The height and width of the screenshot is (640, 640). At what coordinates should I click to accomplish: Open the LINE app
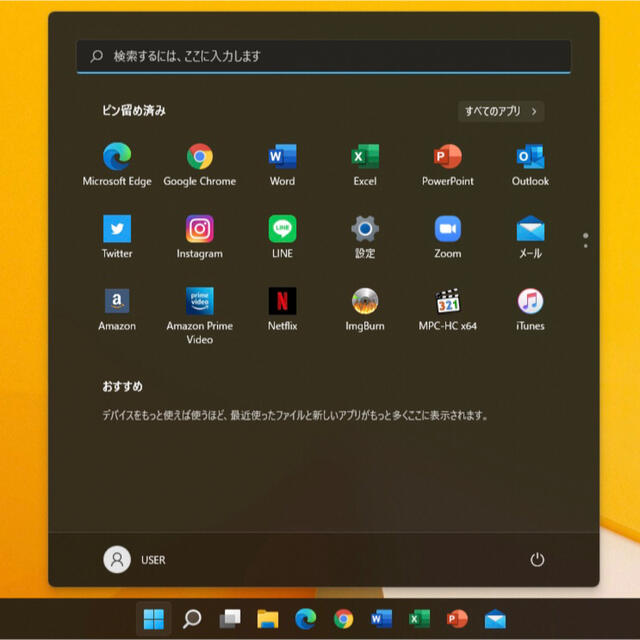pos(282,237)
